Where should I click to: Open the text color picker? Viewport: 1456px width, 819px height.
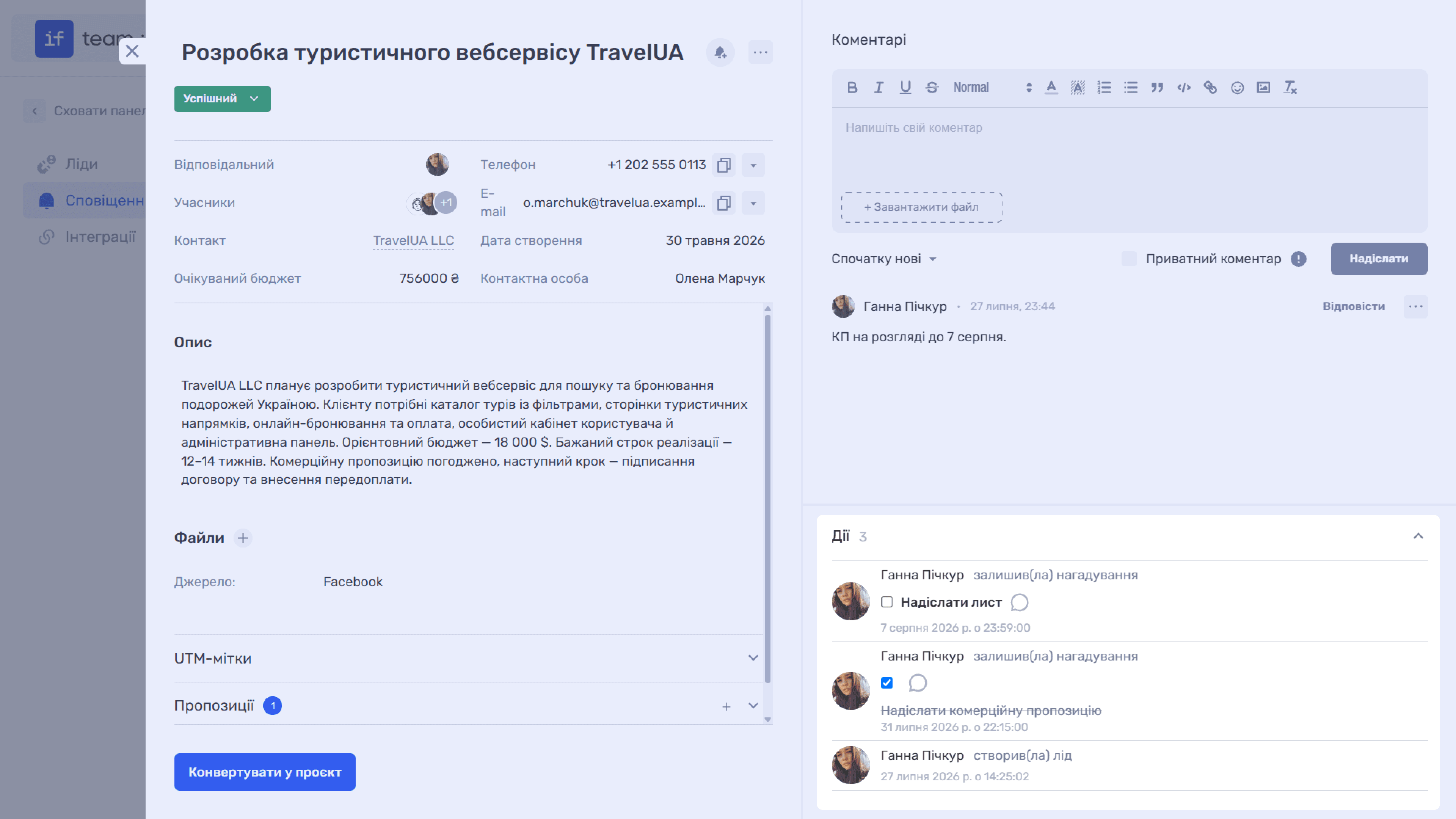(x=1051, y=88)
